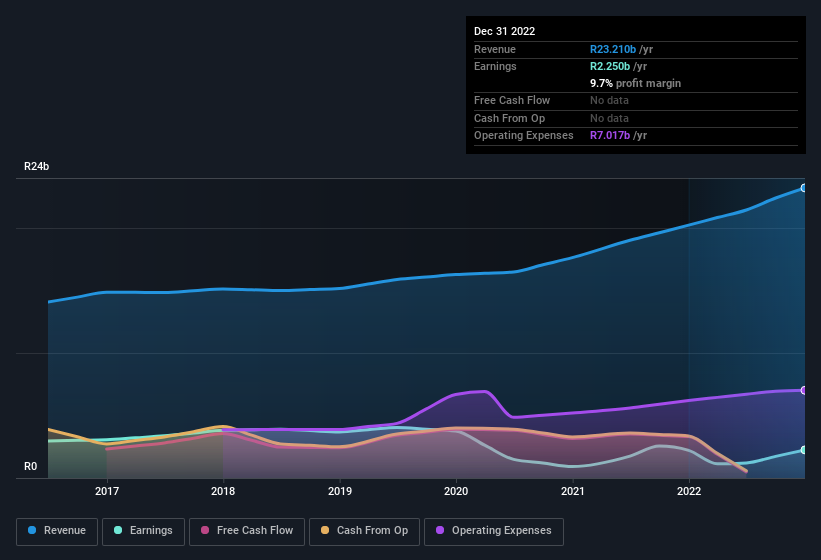This screenshot has width=821, height=560.
Task: Click the Revenue end-point marker on chart
Action: 804,188
